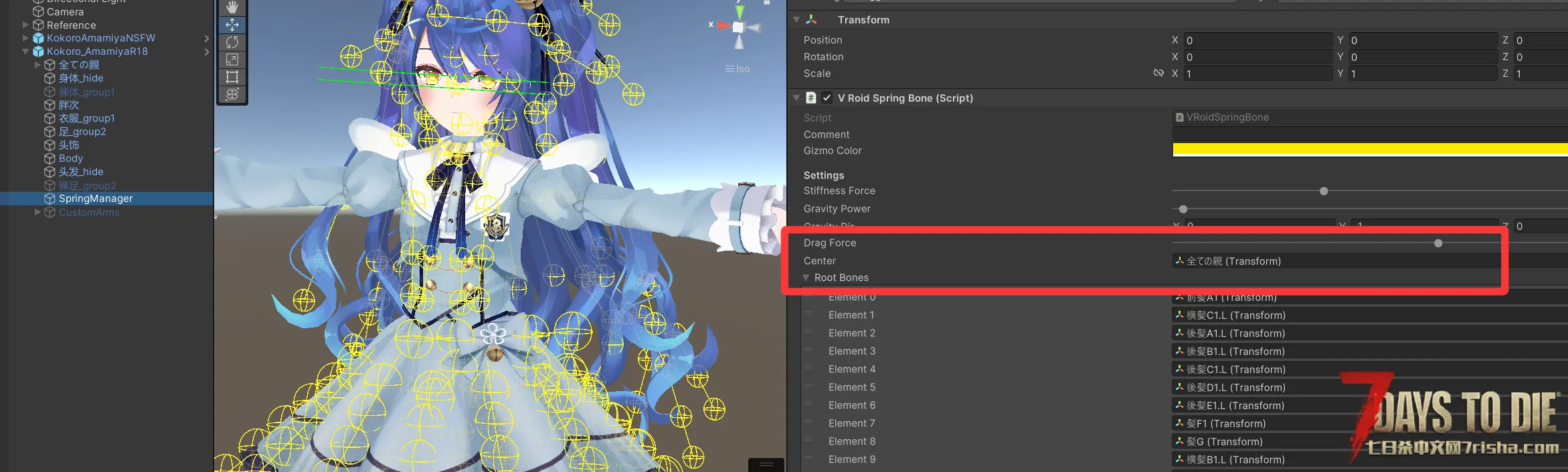Select Body object in Hierarchy

pyautogui.click(x=70, y=158)
